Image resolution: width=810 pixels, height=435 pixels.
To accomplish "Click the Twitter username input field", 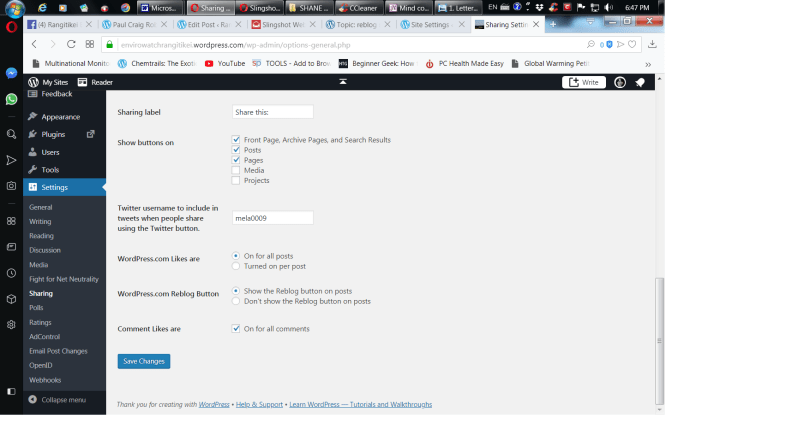I will tap(272, 218).
